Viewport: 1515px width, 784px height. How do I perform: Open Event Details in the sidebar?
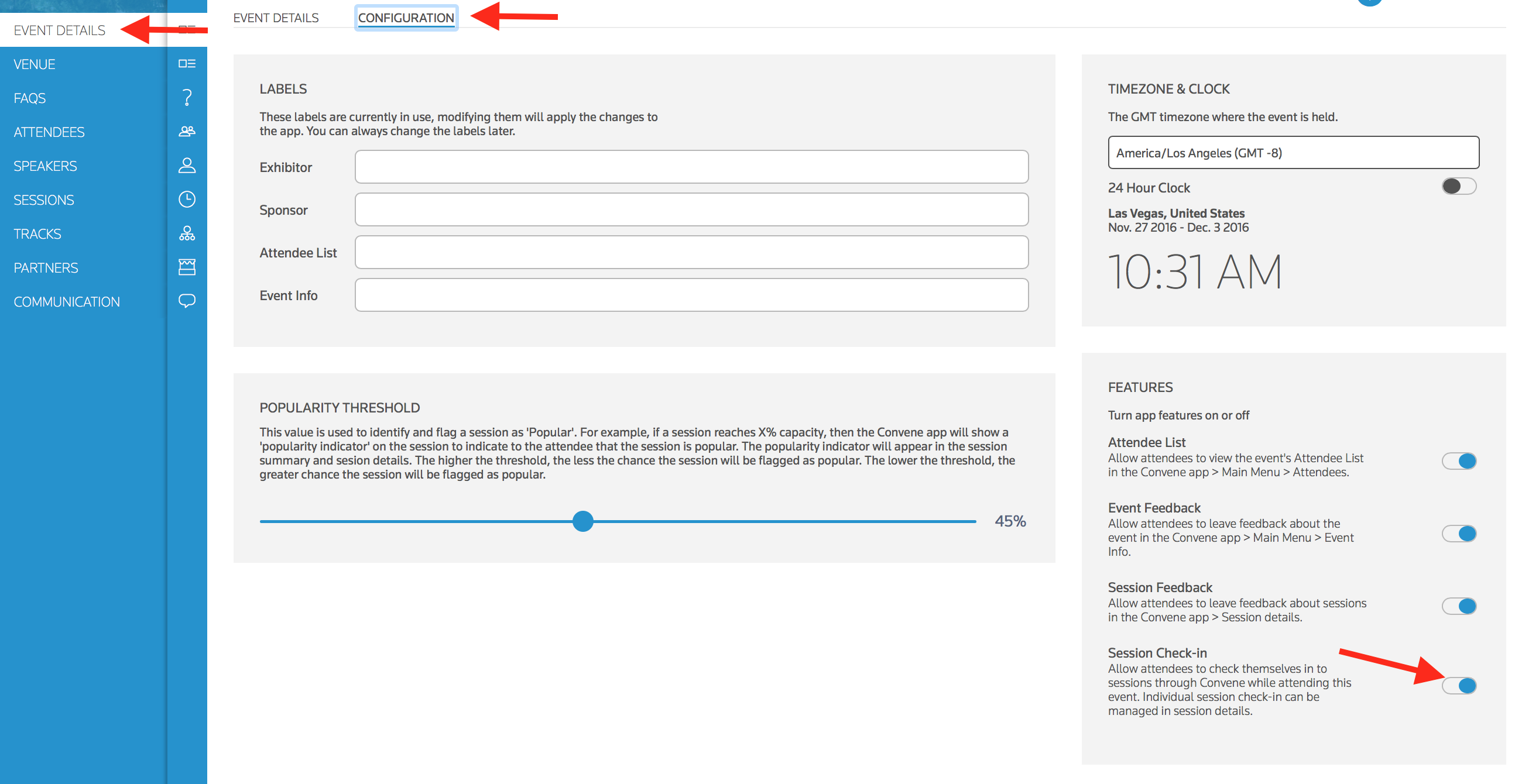[x=59, y=30]
